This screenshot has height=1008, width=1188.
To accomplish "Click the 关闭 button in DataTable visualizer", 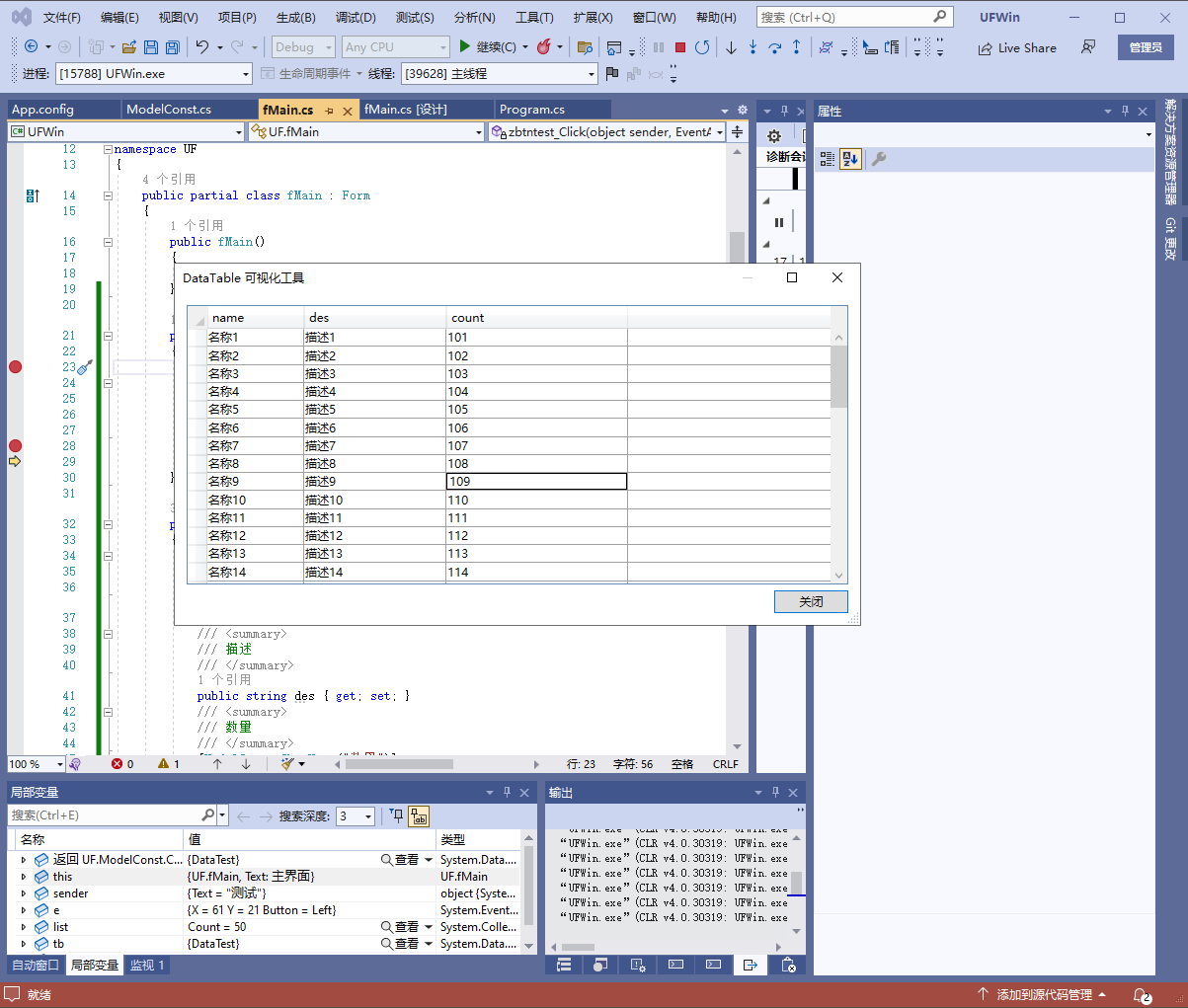I will 811,601.
